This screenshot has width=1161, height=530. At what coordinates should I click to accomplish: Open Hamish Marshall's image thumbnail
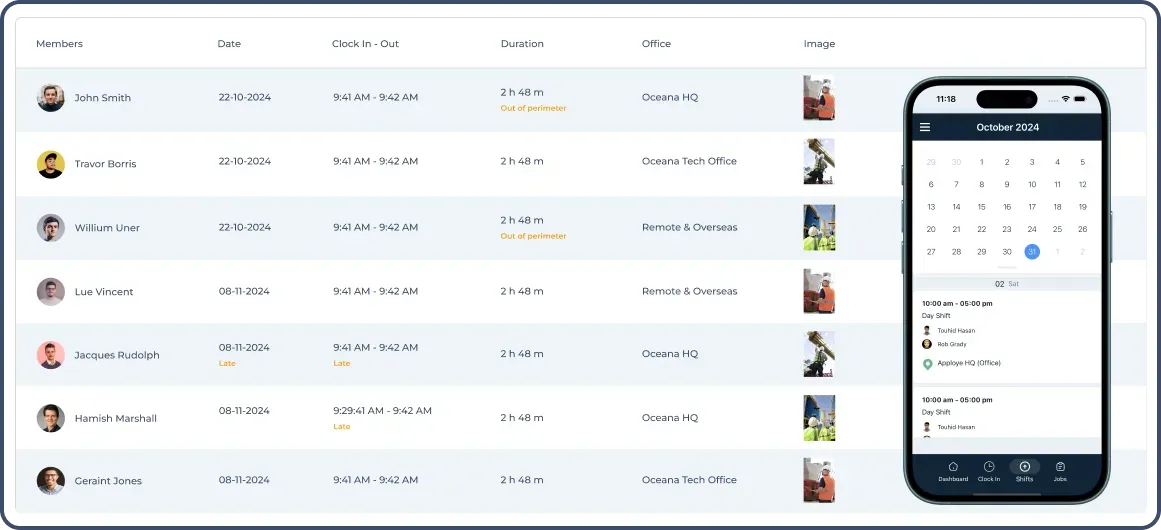click(818, 418)
